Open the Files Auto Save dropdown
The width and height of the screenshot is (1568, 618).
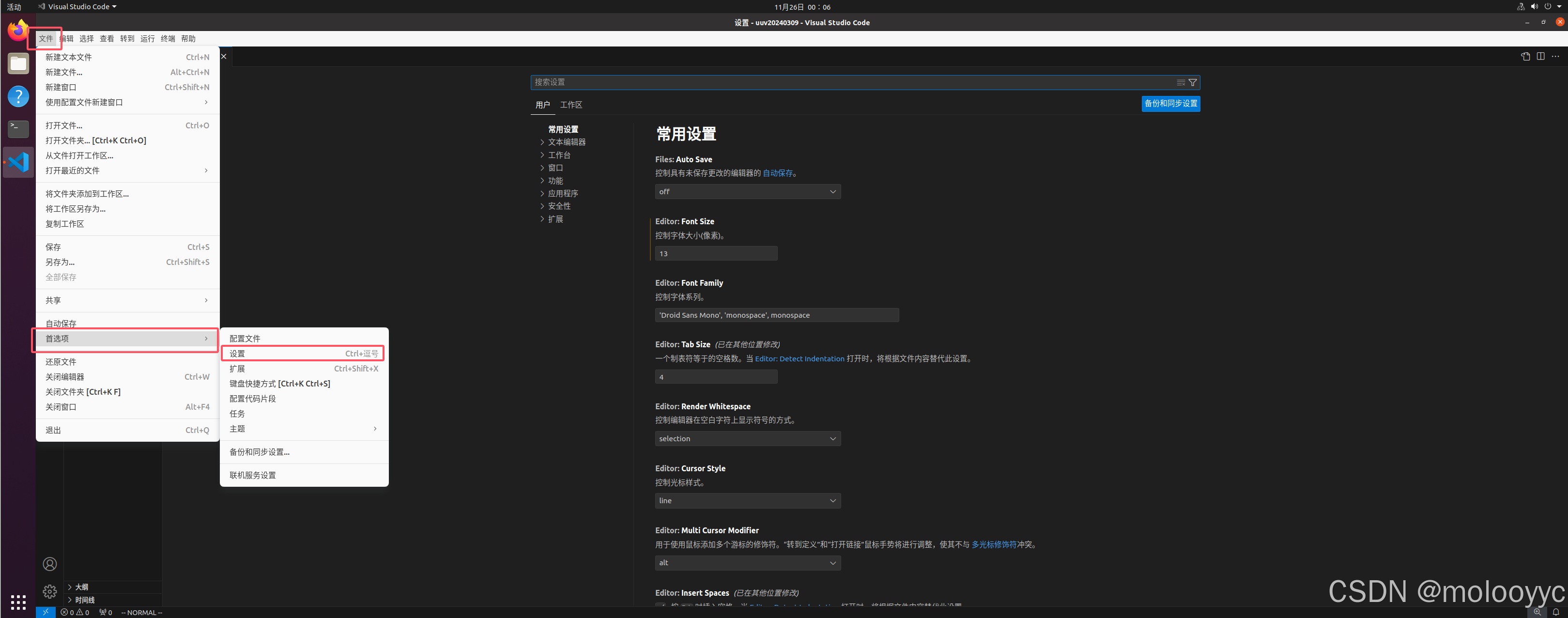[x=748, y=191]
